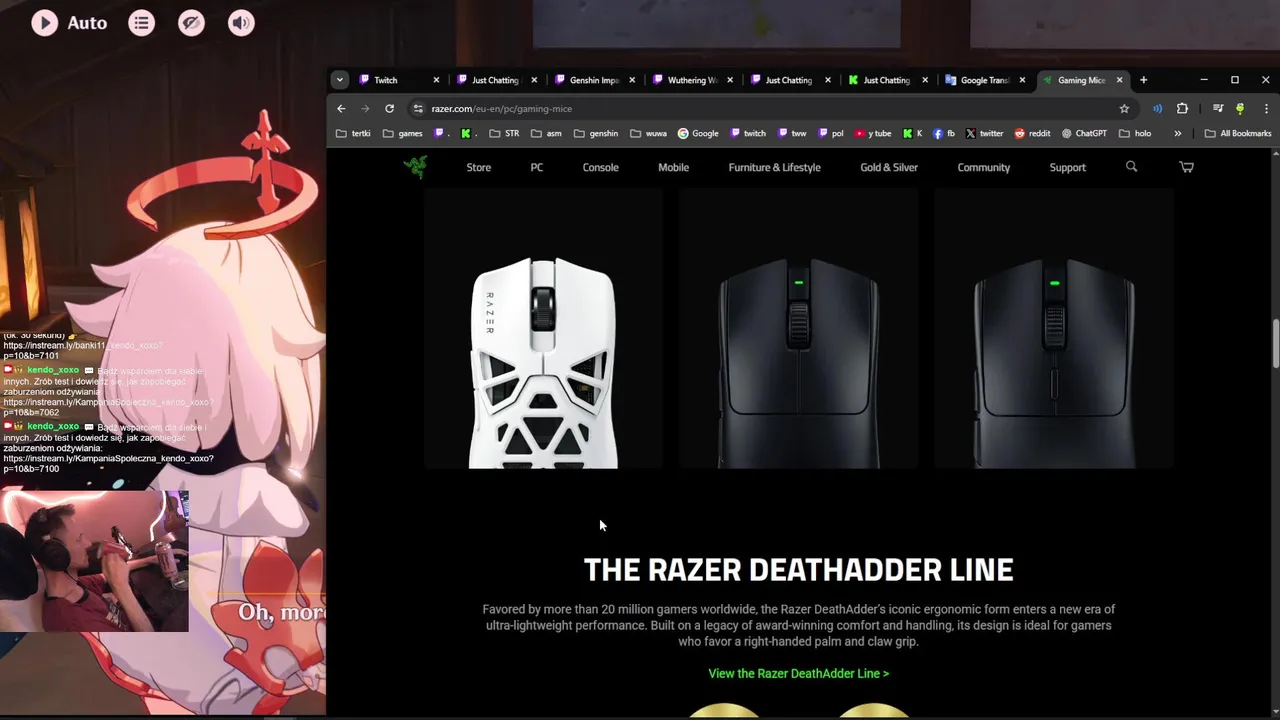Open Furniture & Lifestyle menu
The image size is (1280, 720).
[775, 167]
